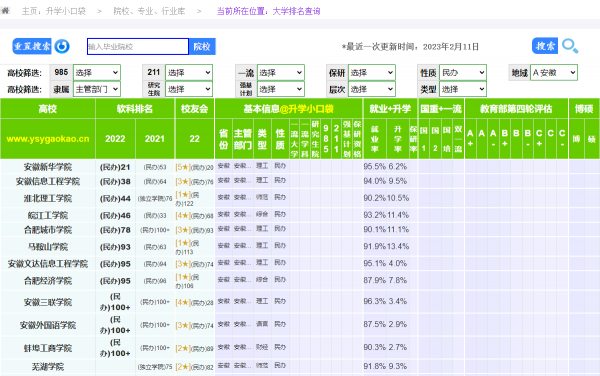Click the home icon in breadcrumb
The image size is (600, 376).
(x=5, y=11)
